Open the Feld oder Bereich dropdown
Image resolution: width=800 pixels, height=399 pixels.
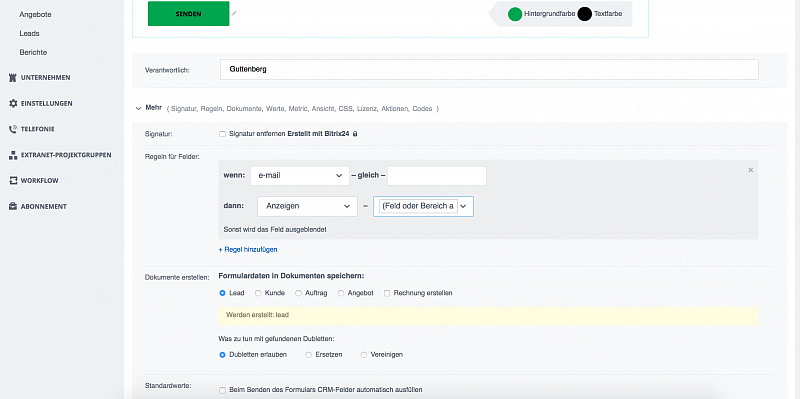[423, 206]
